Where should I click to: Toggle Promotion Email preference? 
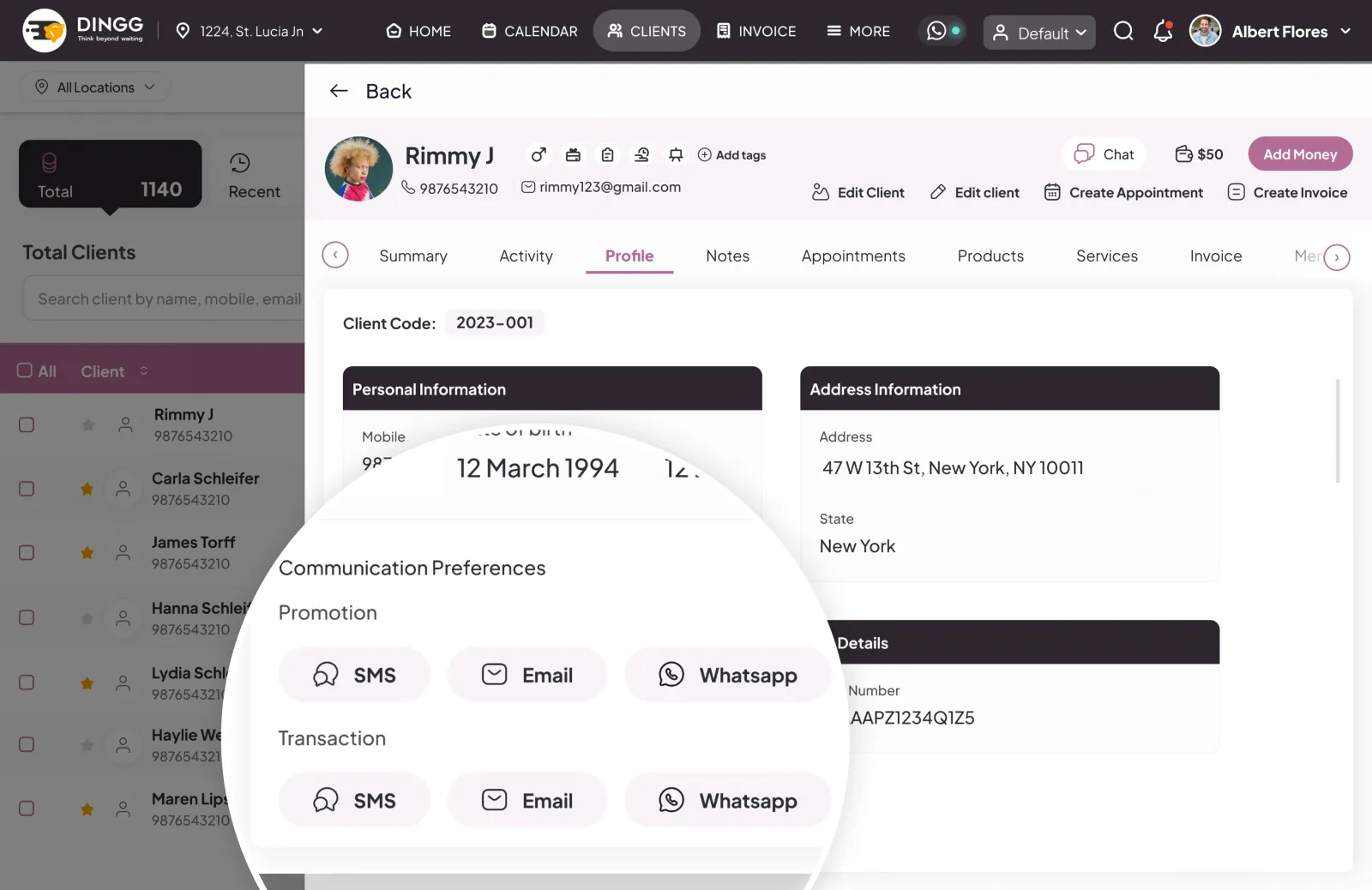click(527, 675)
